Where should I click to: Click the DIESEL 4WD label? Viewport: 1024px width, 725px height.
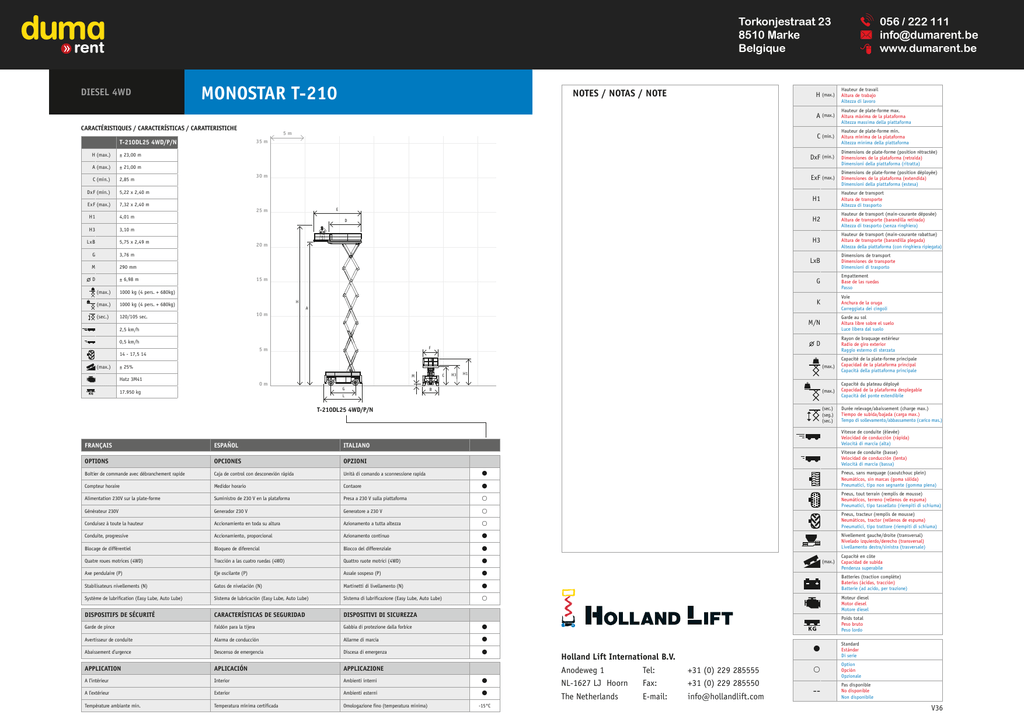click(106, 92)
